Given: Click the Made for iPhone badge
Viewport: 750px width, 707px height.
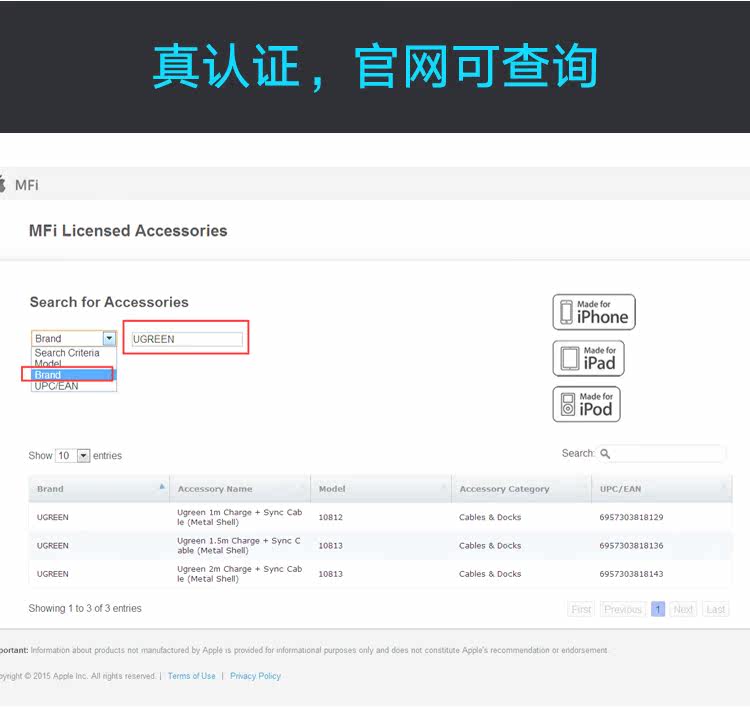Looking at the screenshot, I should 594,312.
